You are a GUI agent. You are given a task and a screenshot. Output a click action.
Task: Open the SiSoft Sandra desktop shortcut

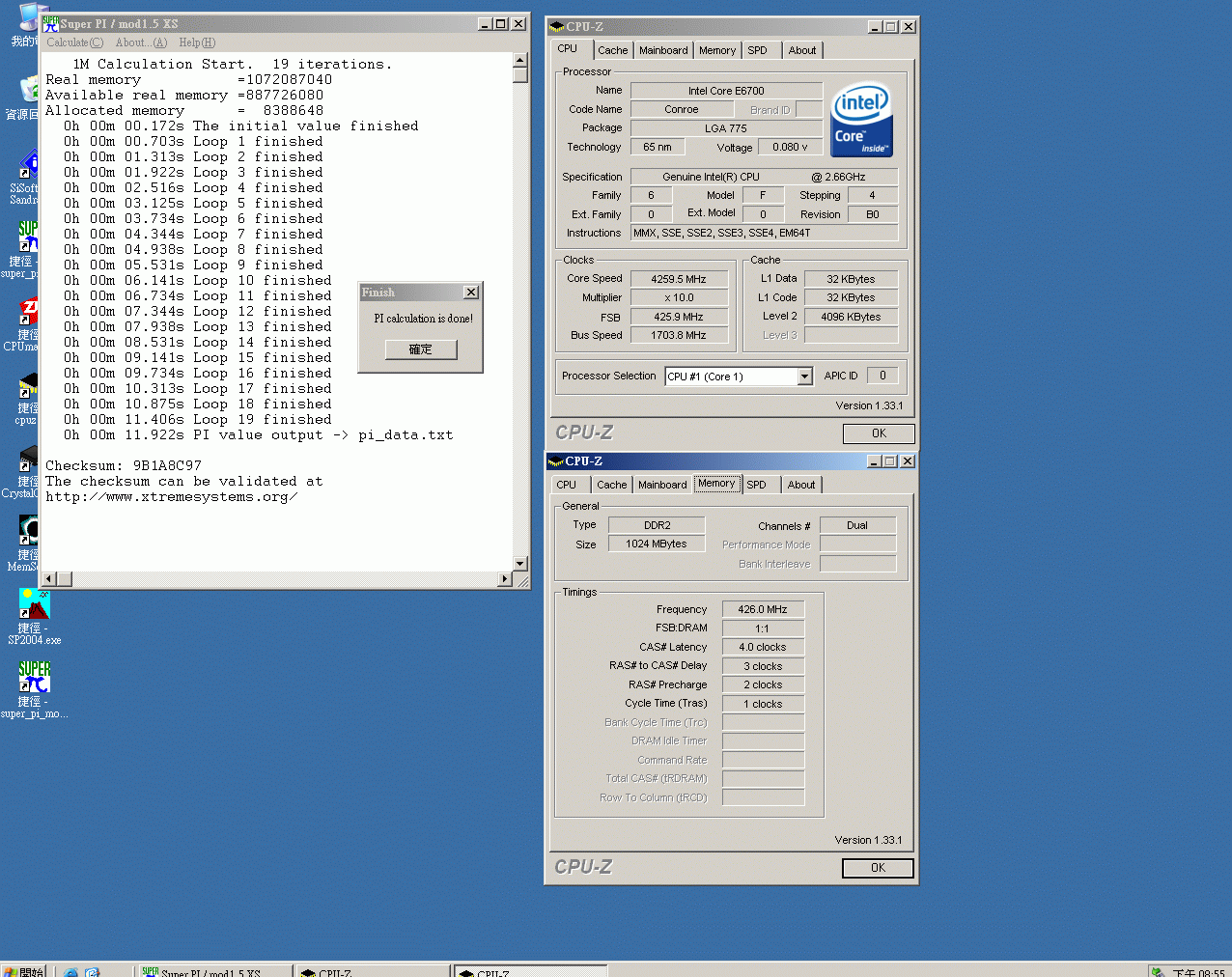pos(29,165)
